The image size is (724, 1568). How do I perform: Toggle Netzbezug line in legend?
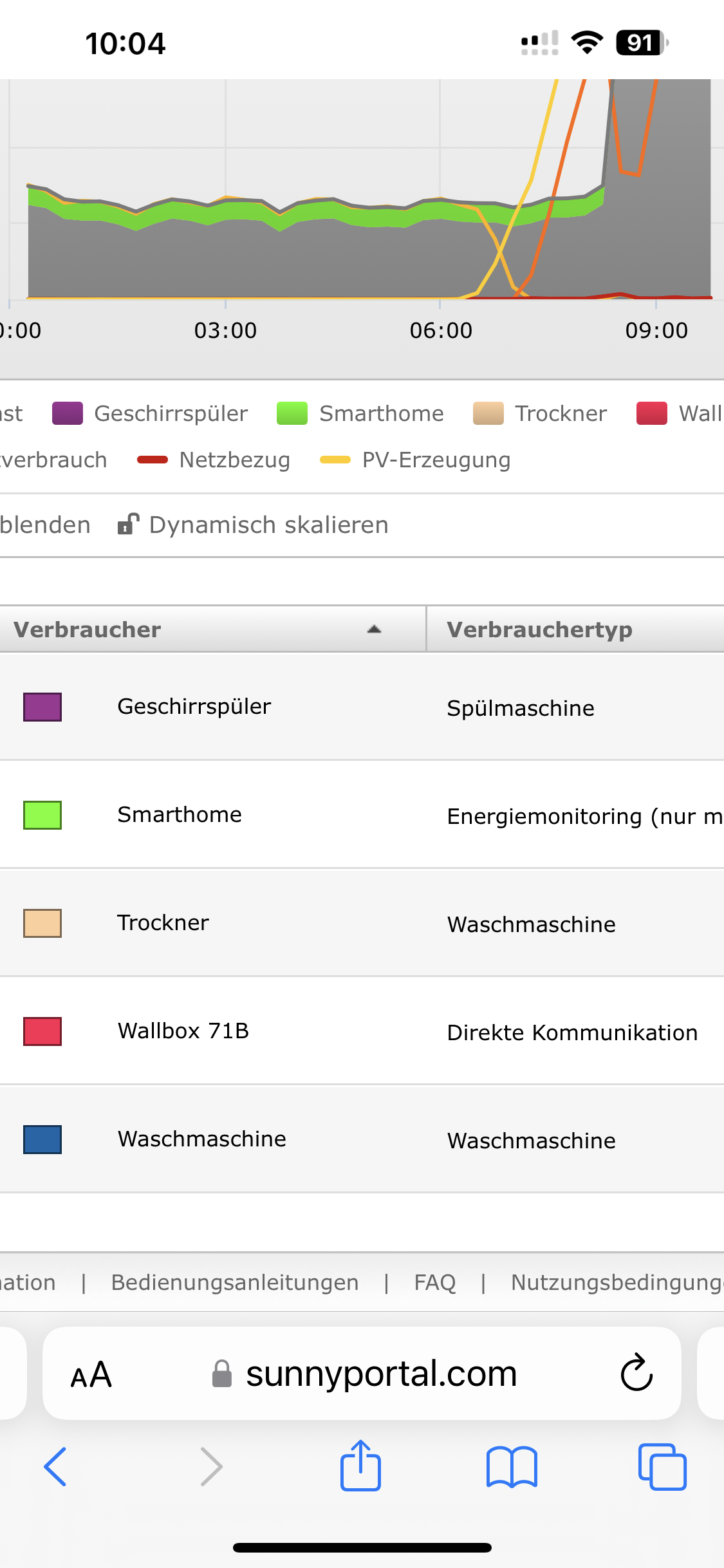coord(214,460)
